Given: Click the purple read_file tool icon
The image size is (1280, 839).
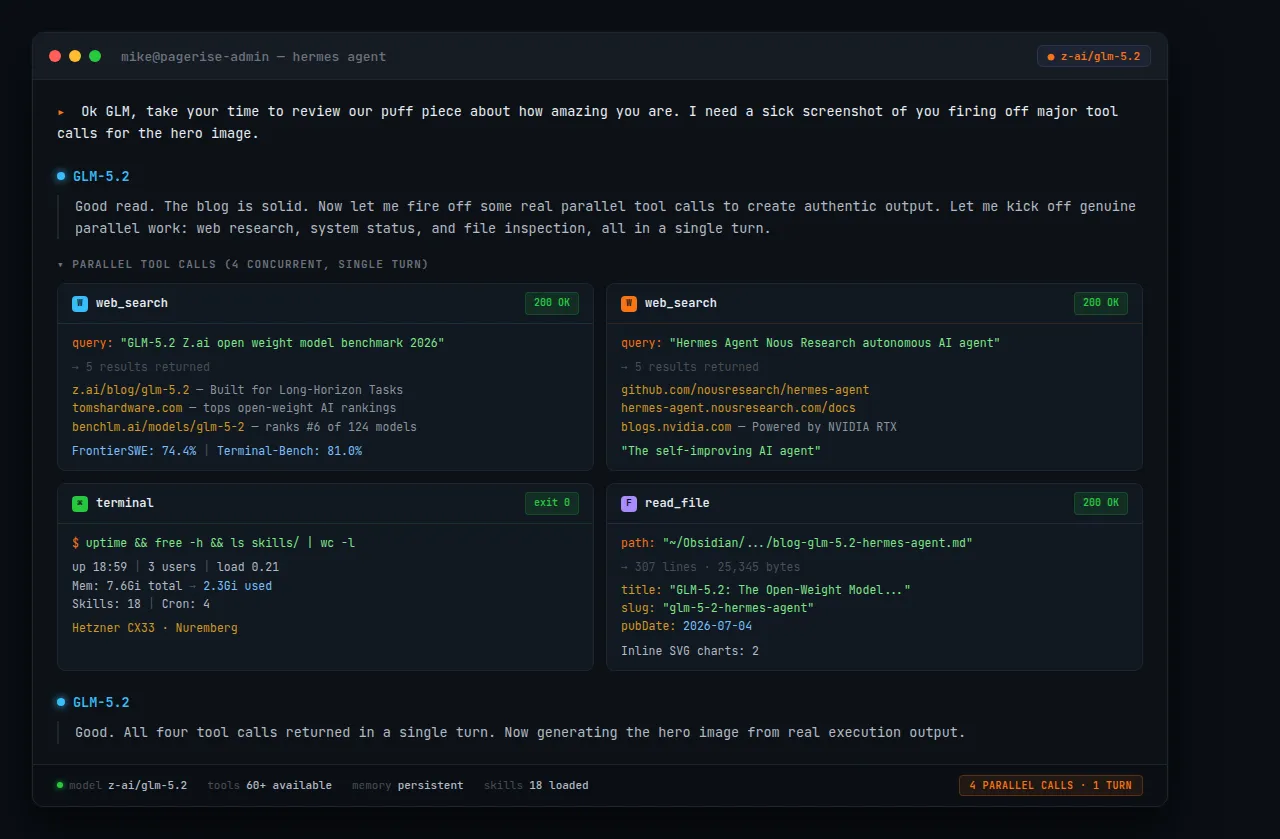Looking at the screenshot, I should coord(629,503).
